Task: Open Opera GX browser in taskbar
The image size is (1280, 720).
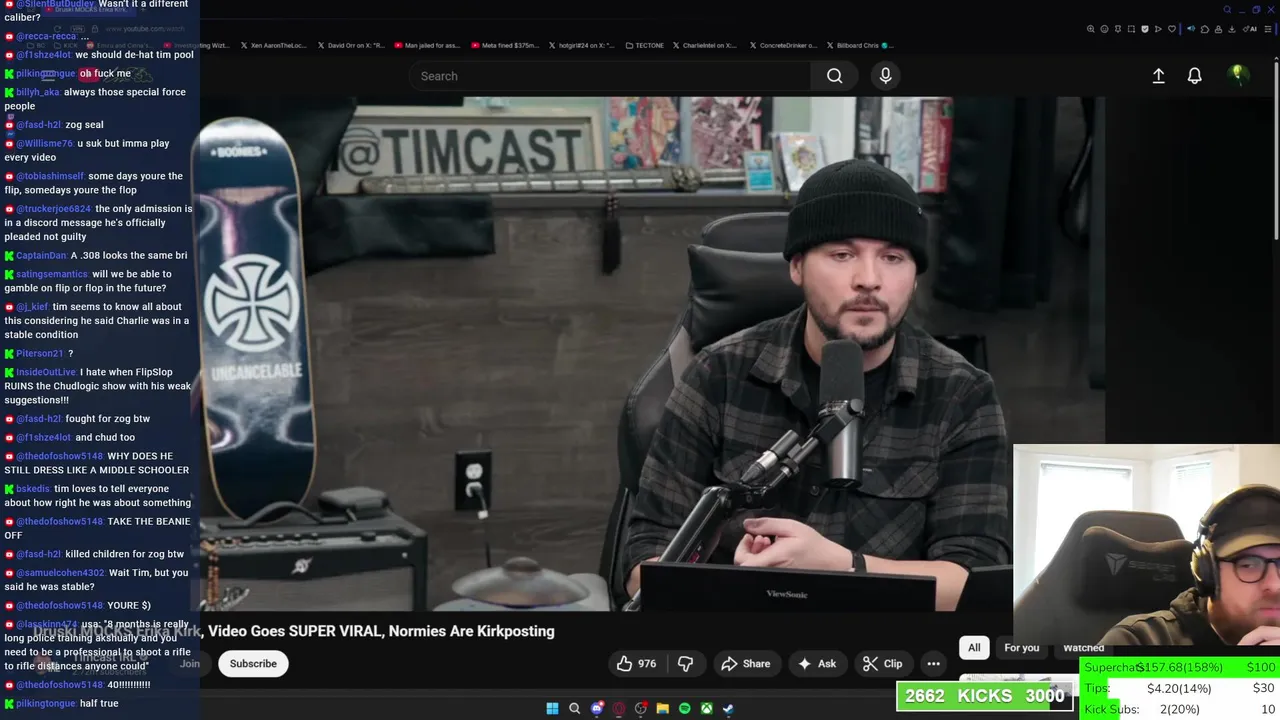Action: tap(619, 709)
